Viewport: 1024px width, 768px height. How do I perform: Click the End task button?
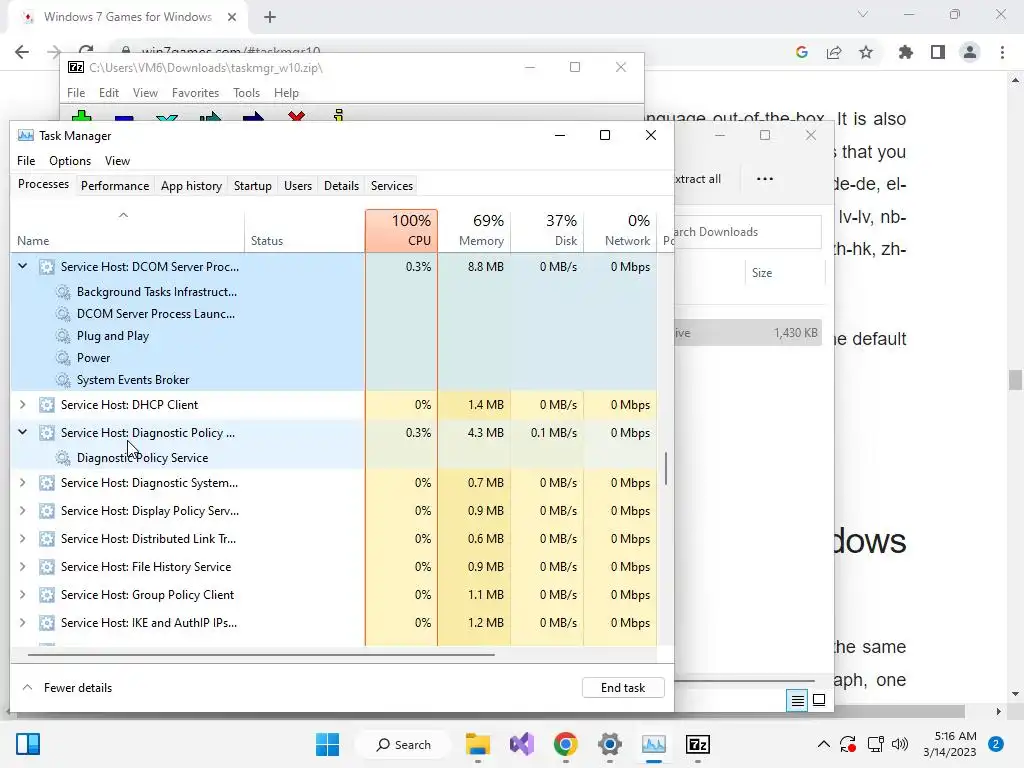pyautogui.click(x=623, y=688)
